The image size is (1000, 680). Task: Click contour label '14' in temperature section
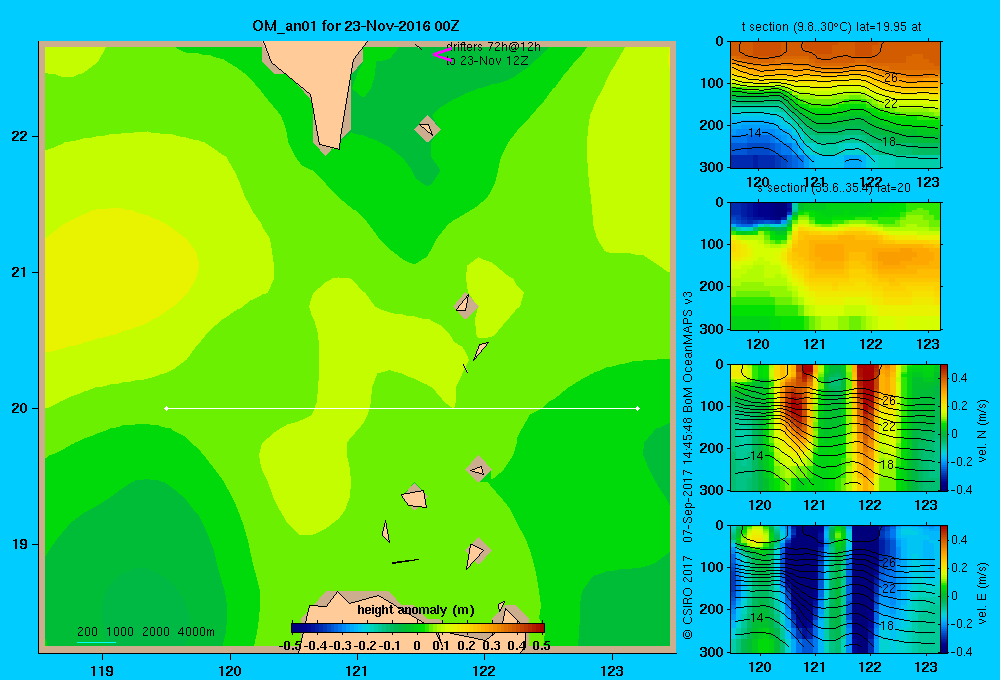tap(754, 133)
